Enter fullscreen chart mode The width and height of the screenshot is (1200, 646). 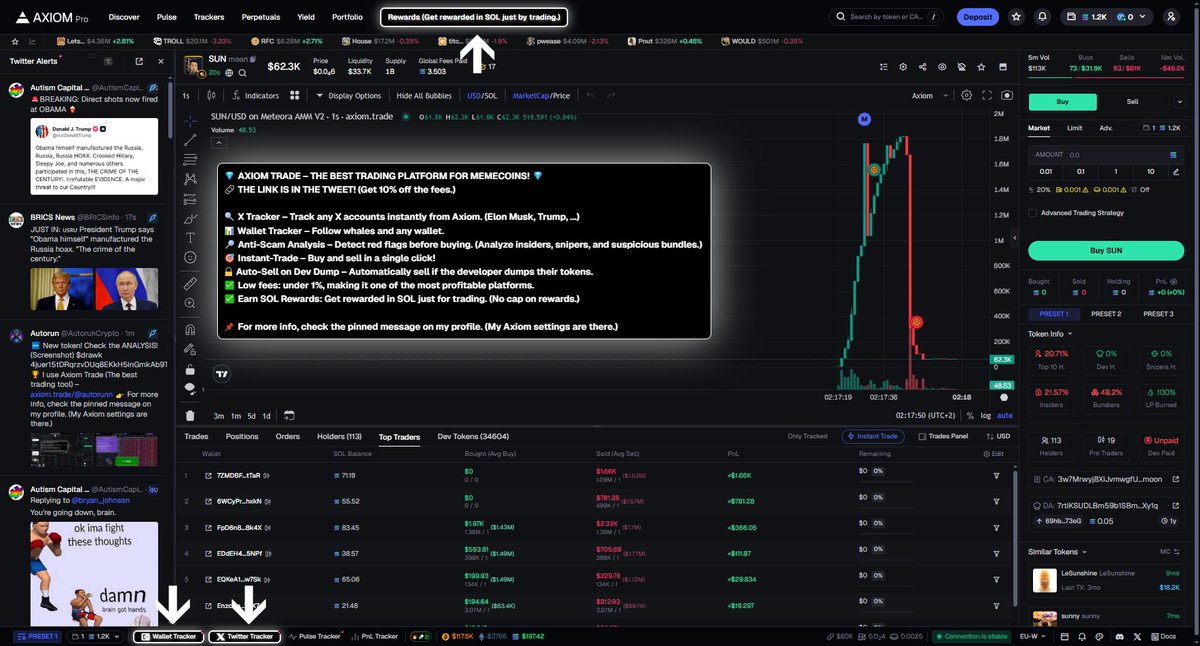pyautogui.click(x=987, y=95)
